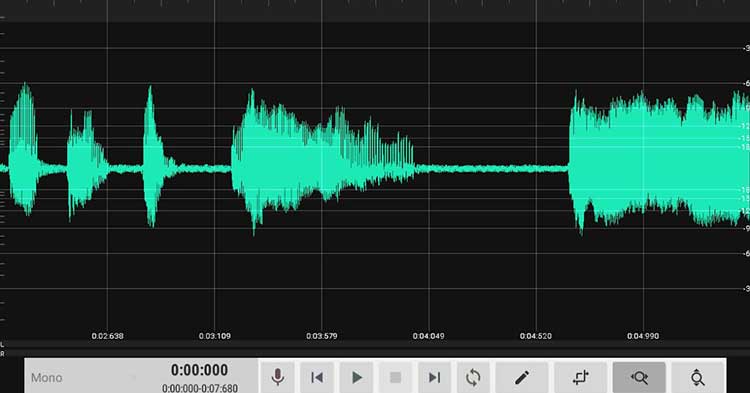Jump to the start of the audio

pos(317,378)
